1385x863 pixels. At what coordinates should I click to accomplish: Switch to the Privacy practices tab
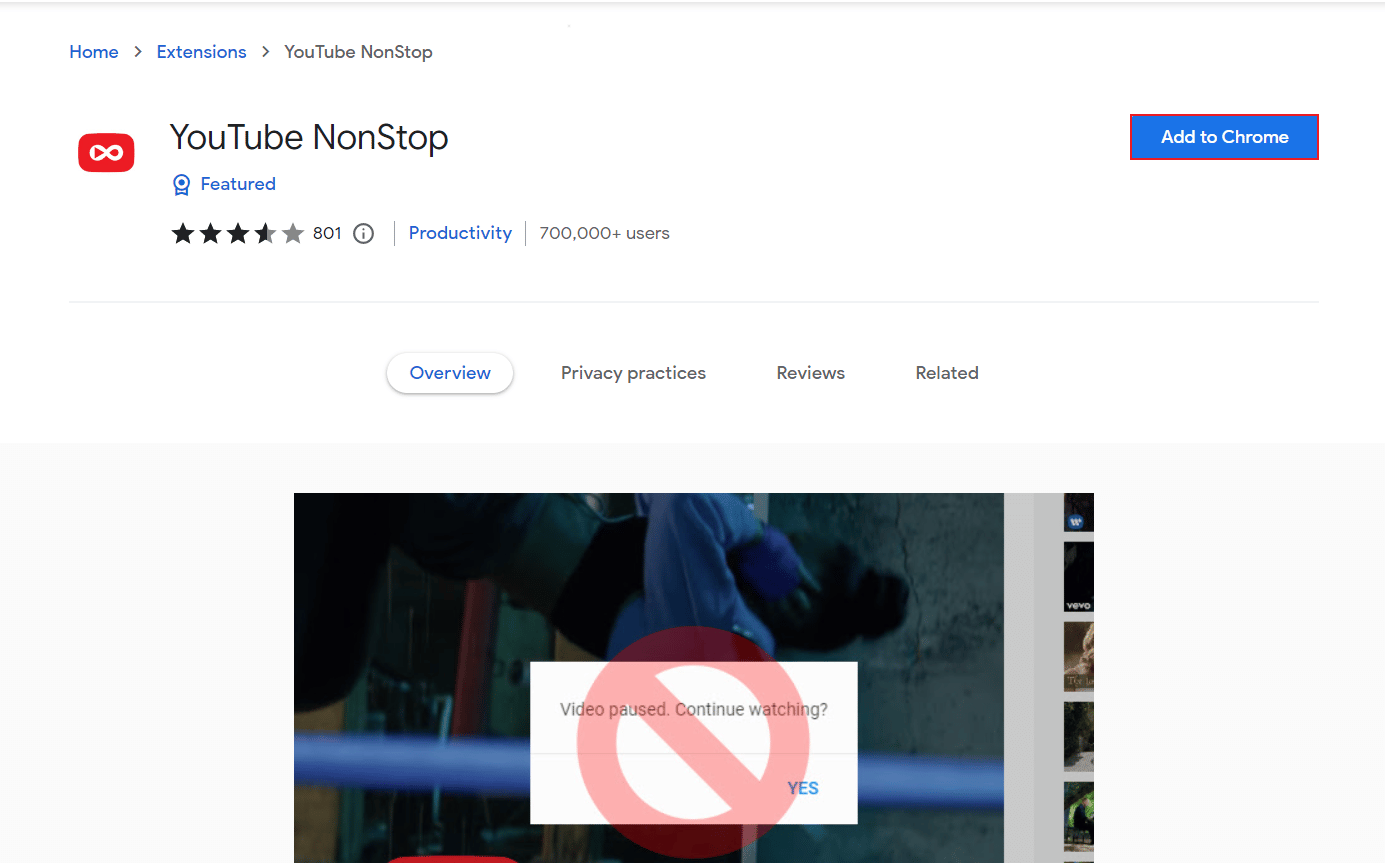coord(633,373)
